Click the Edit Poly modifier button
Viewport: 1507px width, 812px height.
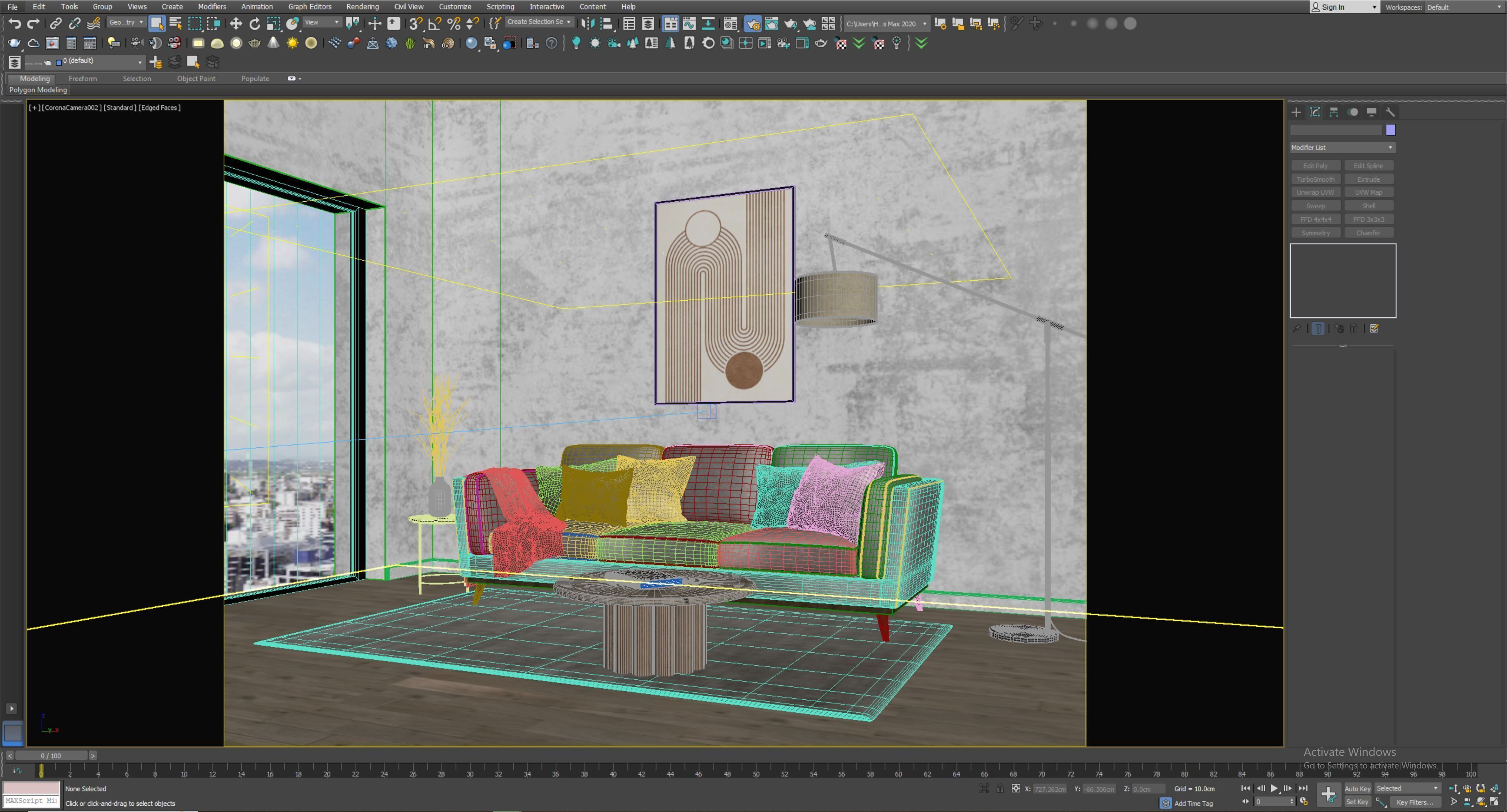(x=1316, y=166)
